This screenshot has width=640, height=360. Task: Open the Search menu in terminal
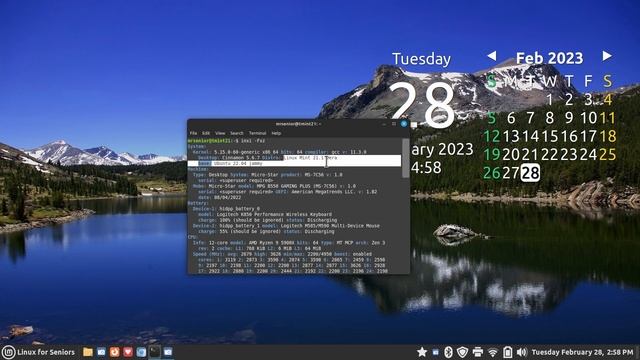[x=236, y=133]
